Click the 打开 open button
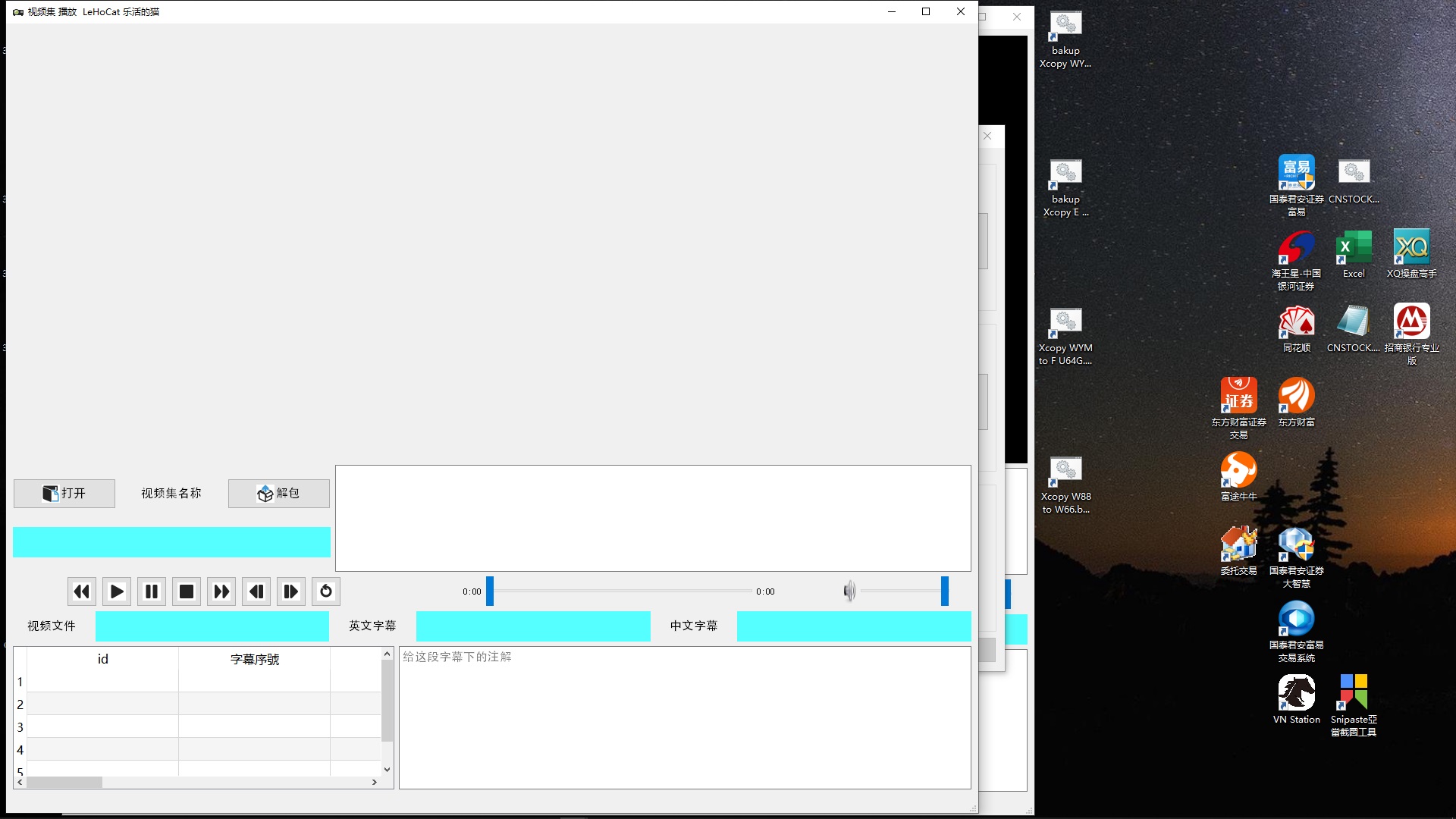Viewport: 1456px width, 819px height. pos(64,494)
